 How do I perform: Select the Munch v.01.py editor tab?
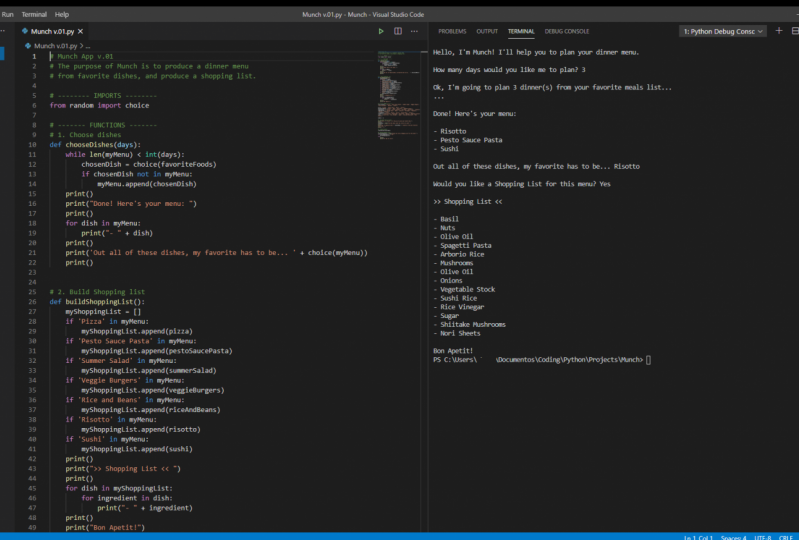tap(52, 31)
